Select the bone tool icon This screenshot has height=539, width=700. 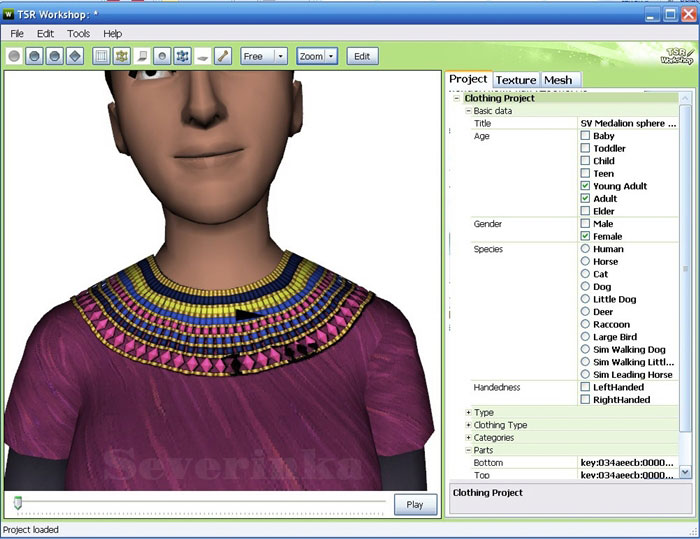pyautogui.click(x=223, y=56)
